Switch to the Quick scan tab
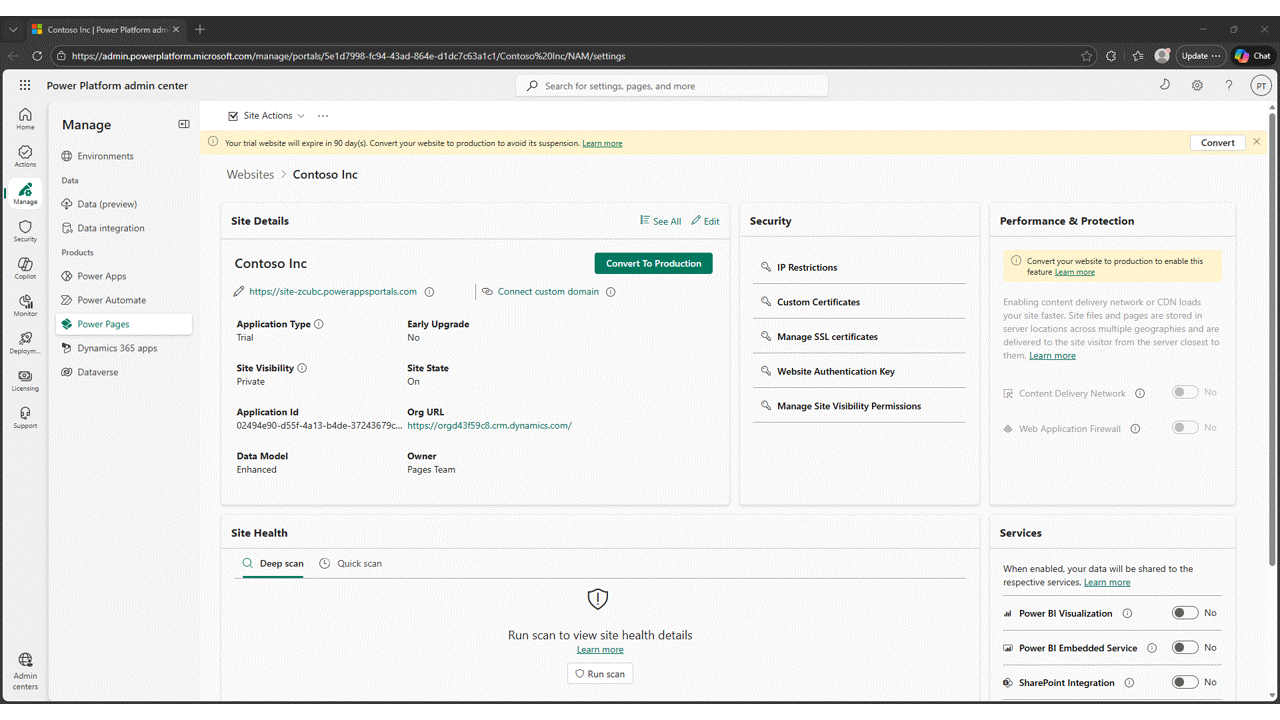The height and width of the screenshot is (720, 1280). [351, 564]
